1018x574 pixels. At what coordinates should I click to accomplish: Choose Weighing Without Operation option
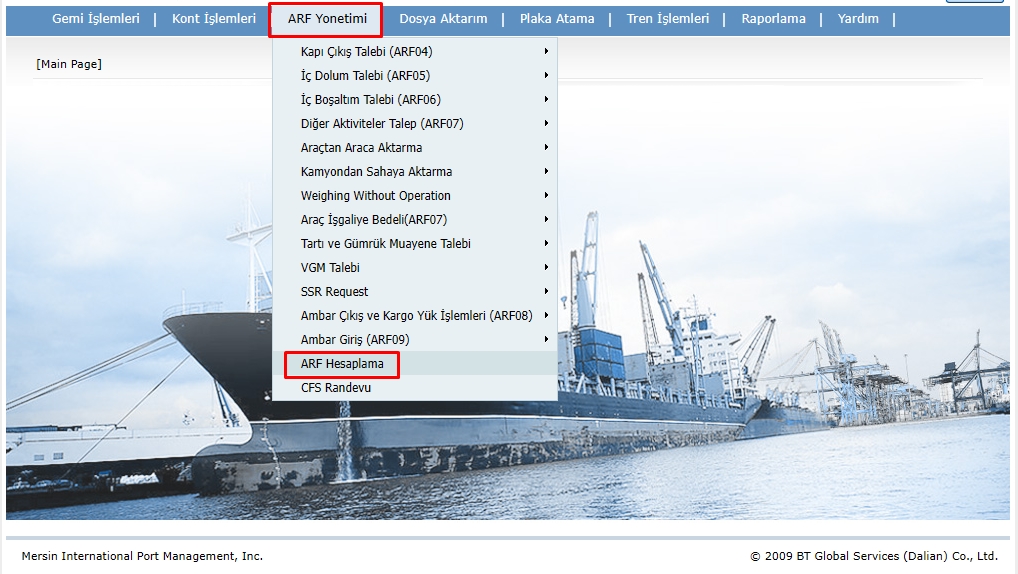tap(375, 196)
